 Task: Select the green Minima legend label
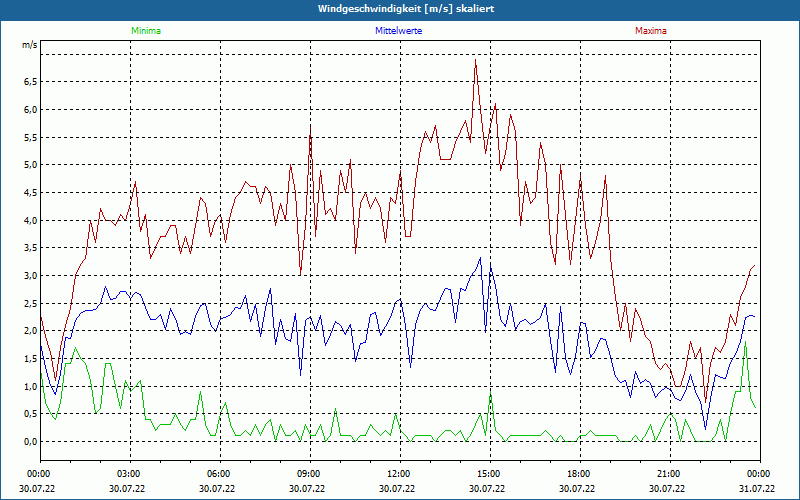tap(146, 31)
